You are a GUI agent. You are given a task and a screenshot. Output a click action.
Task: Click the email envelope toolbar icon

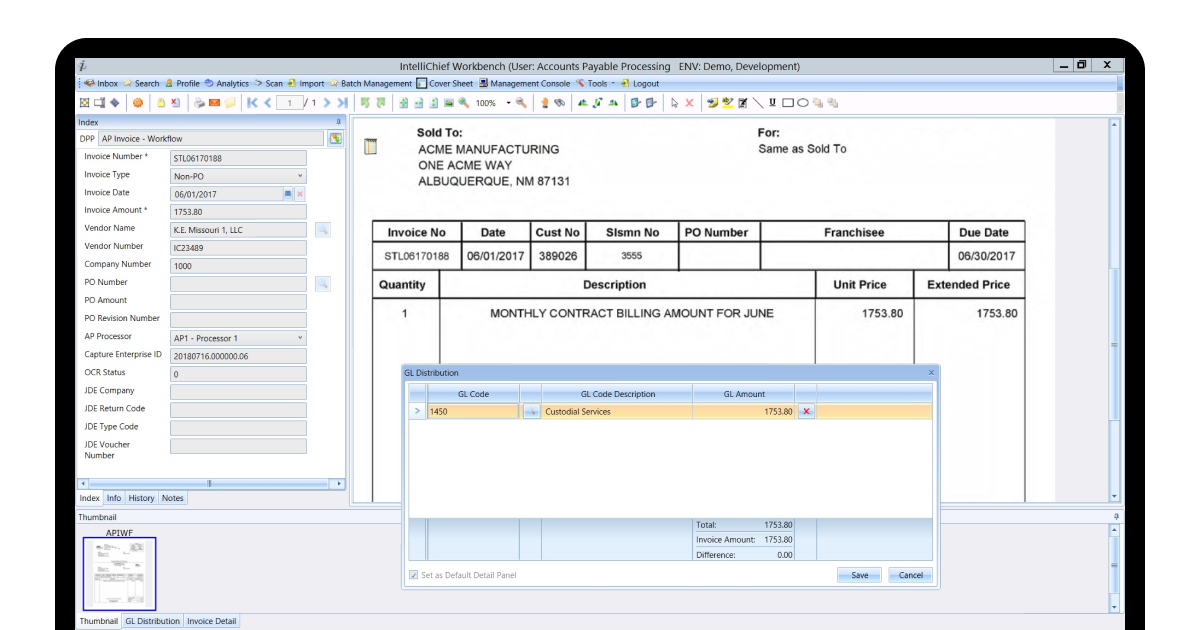pyautogui.click(x=214, y=103)
